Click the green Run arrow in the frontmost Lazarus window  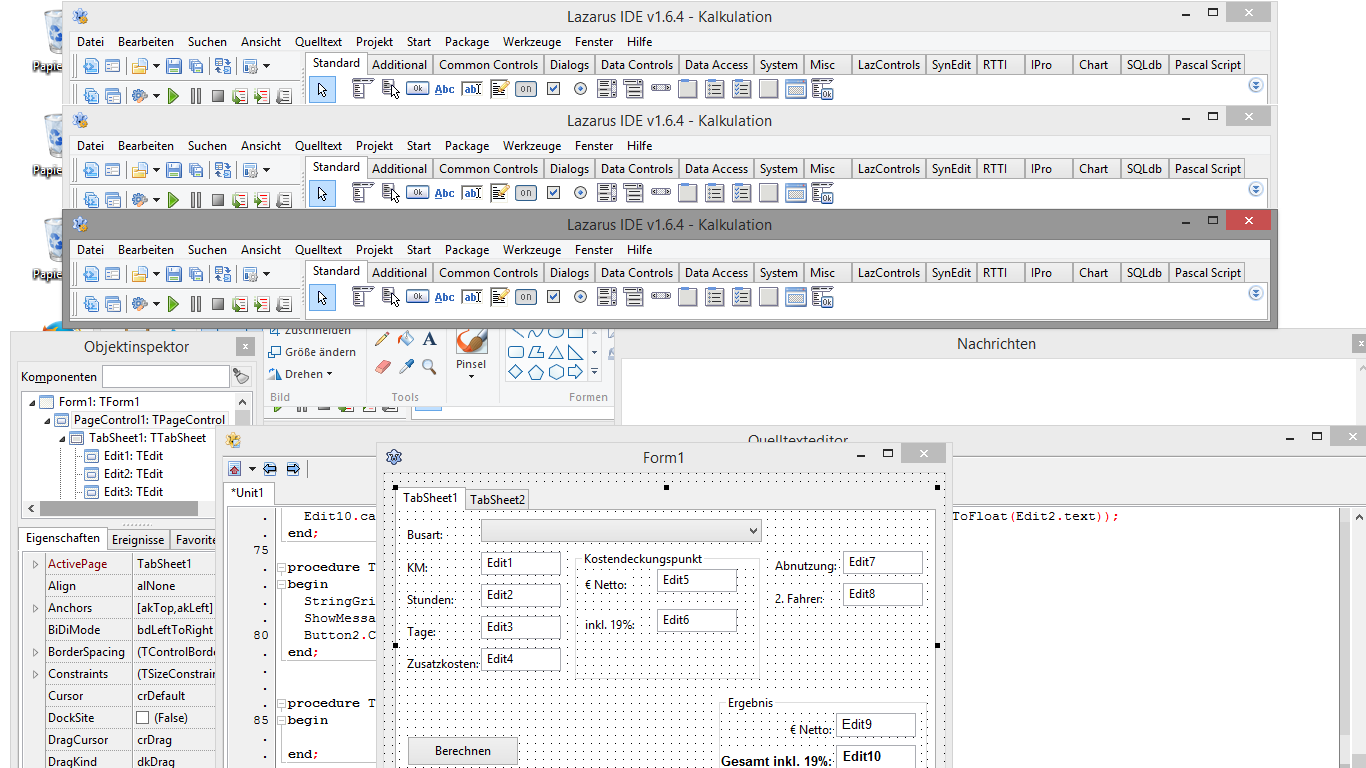173,304
